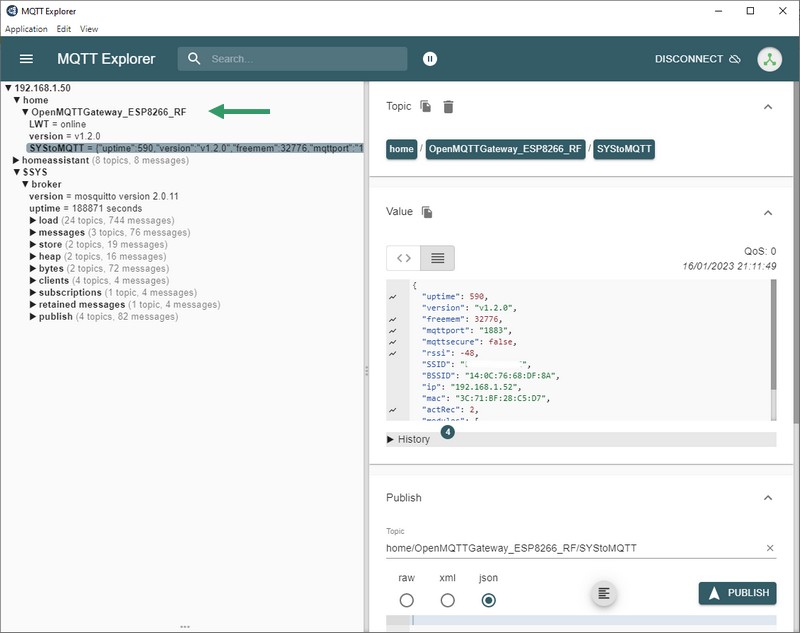Click the right pane vertical scrollbar

pyautogui.click(x=796, y=252)
